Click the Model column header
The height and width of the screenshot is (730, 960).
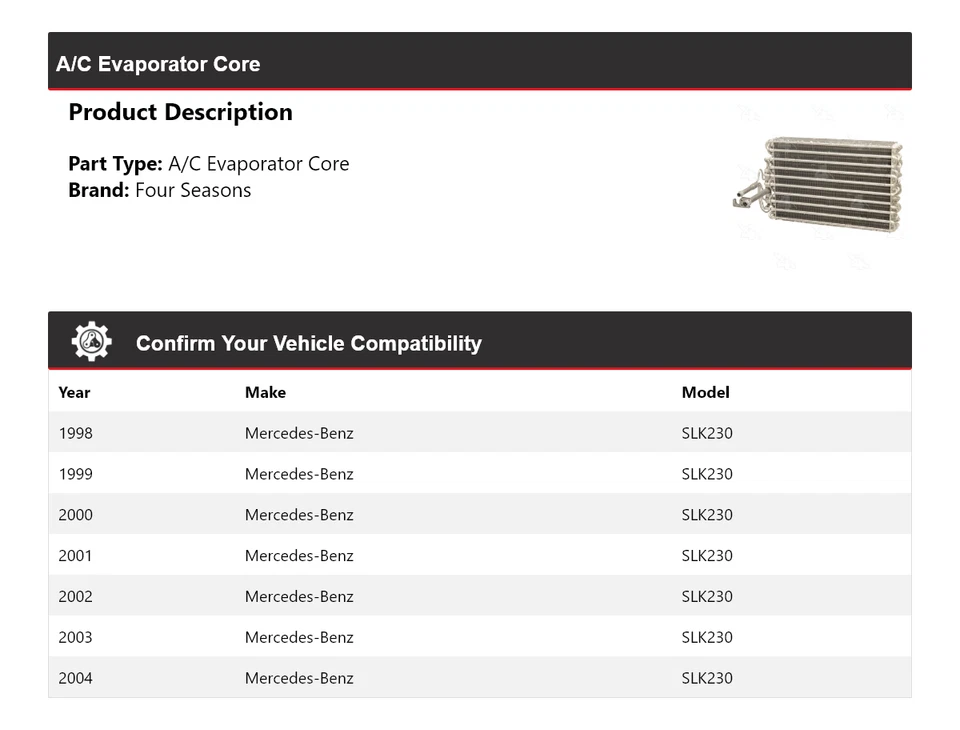pyautogui.click(x=705, y=392)
